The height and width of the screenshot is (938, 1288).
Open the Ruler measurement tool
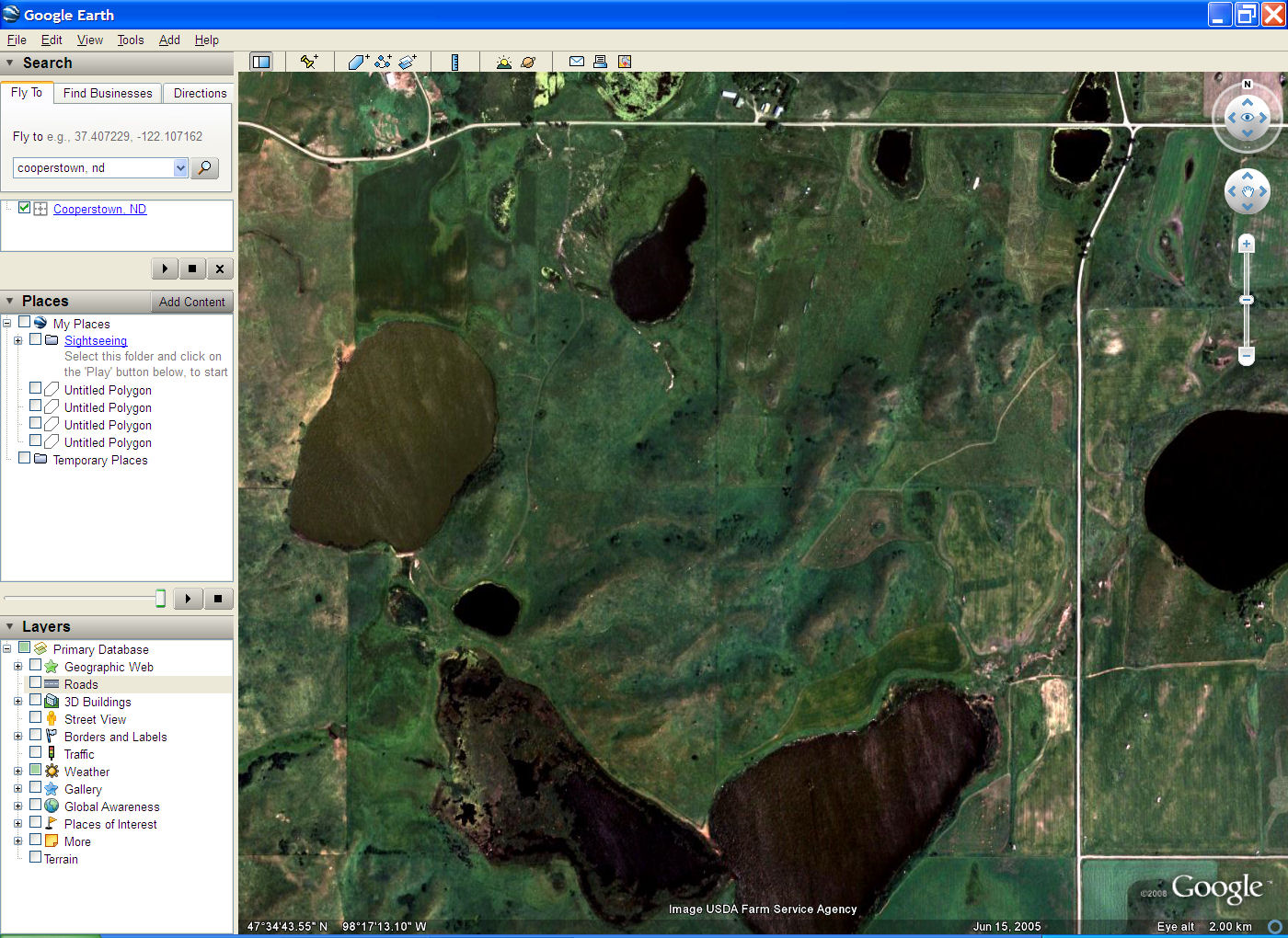pyautogui.click(x=454, y=62)
